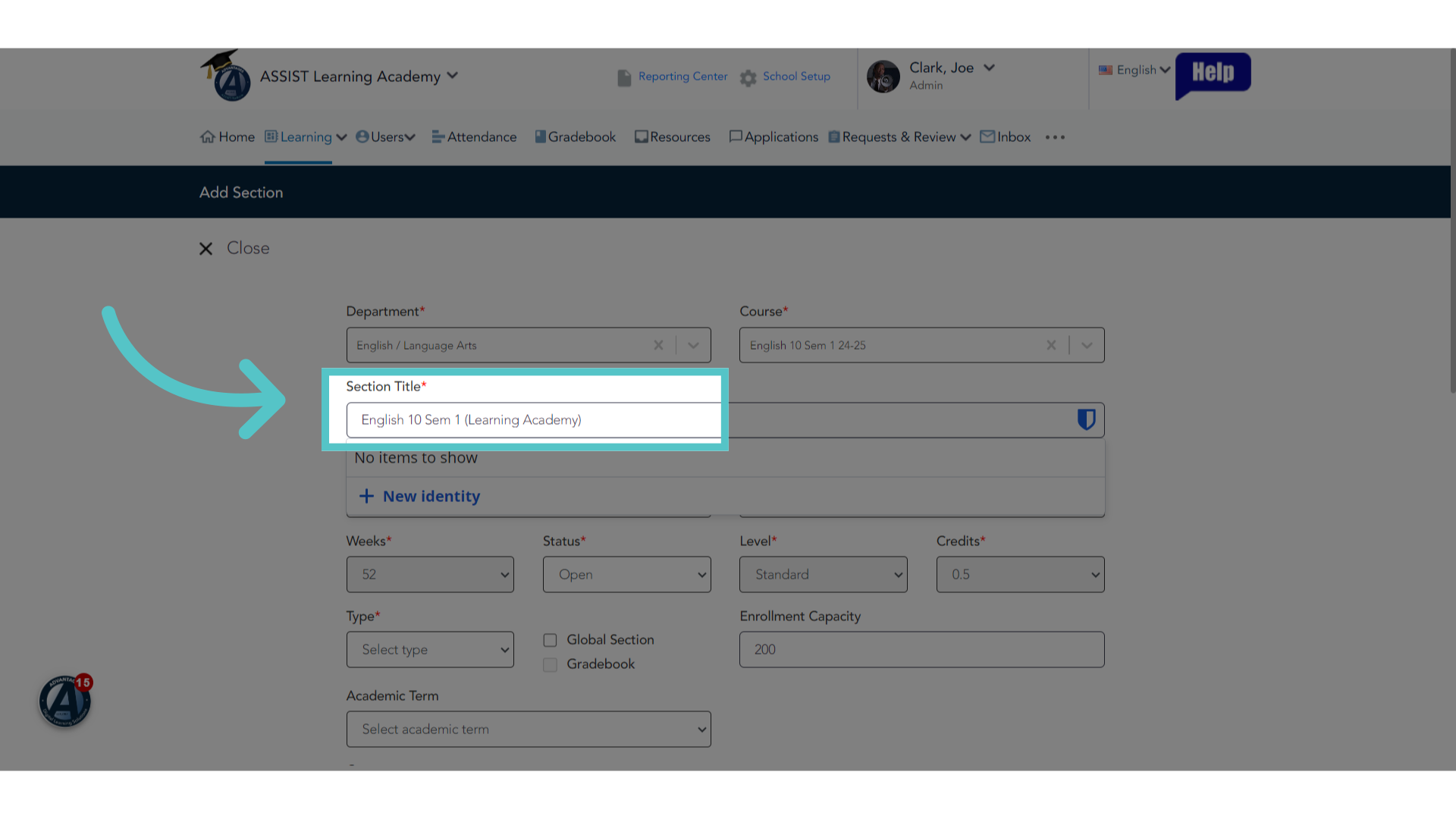Screen dimensions: 1456x819
Task: Click the Enrollment Capacity input field
Action: (921, 649)
